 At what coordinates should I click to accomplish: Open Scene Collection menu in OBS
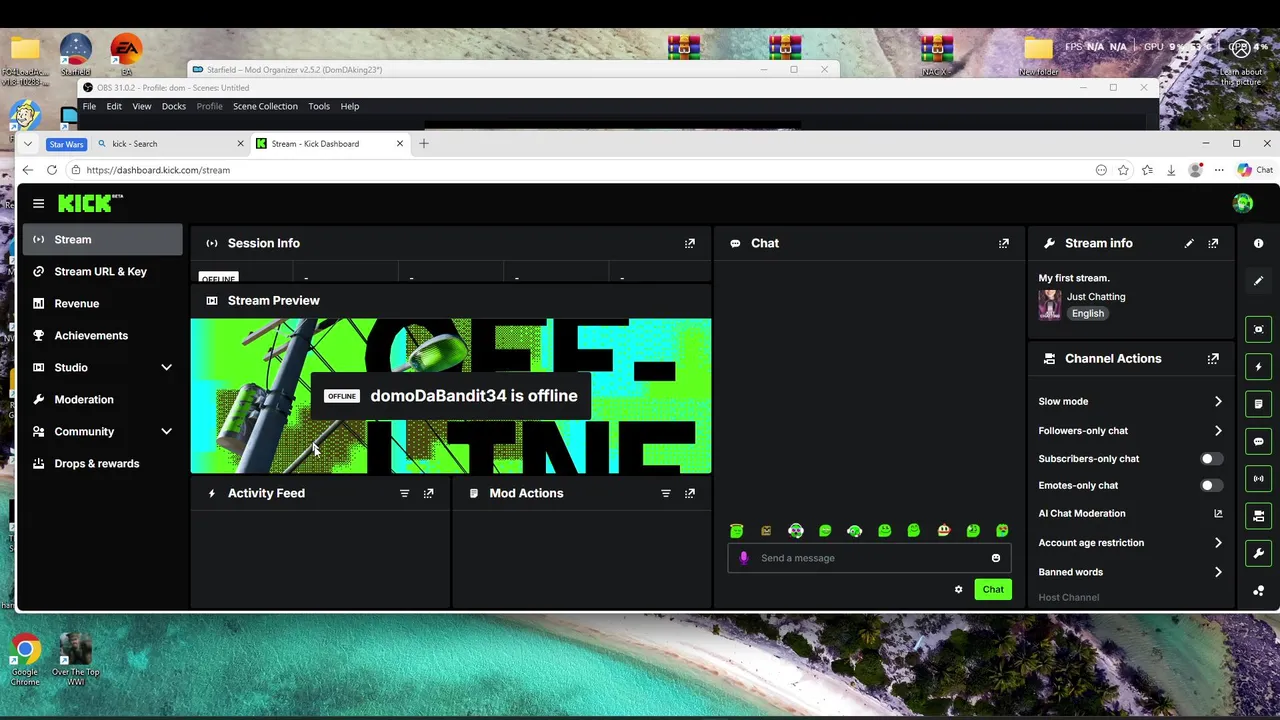tap(265, 106)
